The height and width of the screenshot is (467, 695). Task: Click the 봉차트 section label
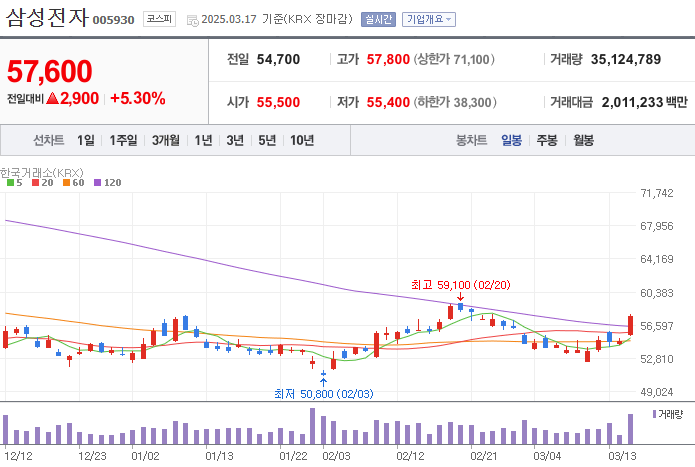472,140
